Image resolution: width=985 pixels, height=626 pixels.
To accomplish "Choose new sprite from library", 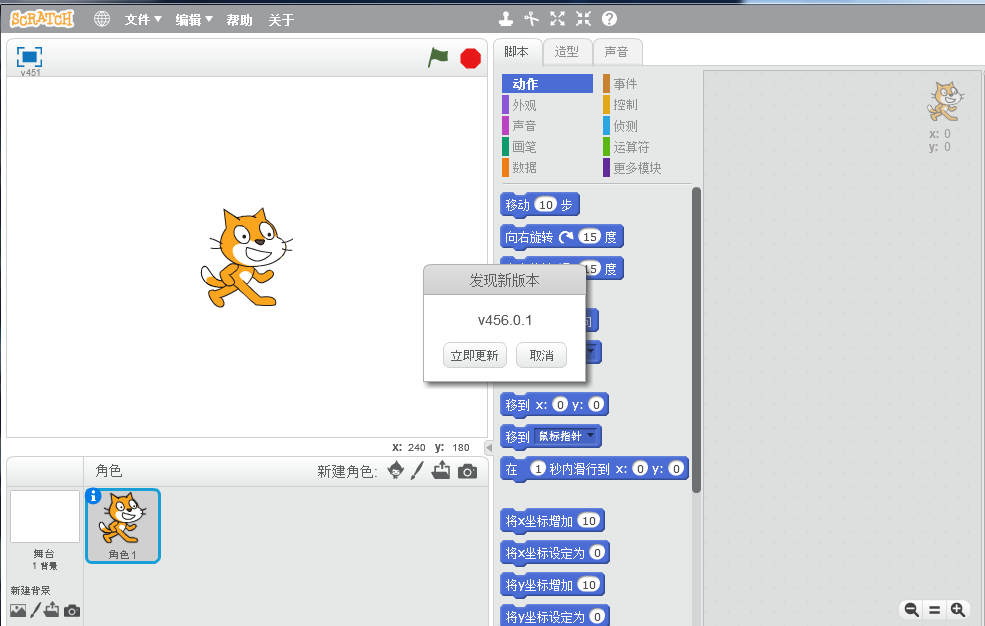I will pos(395,470).
